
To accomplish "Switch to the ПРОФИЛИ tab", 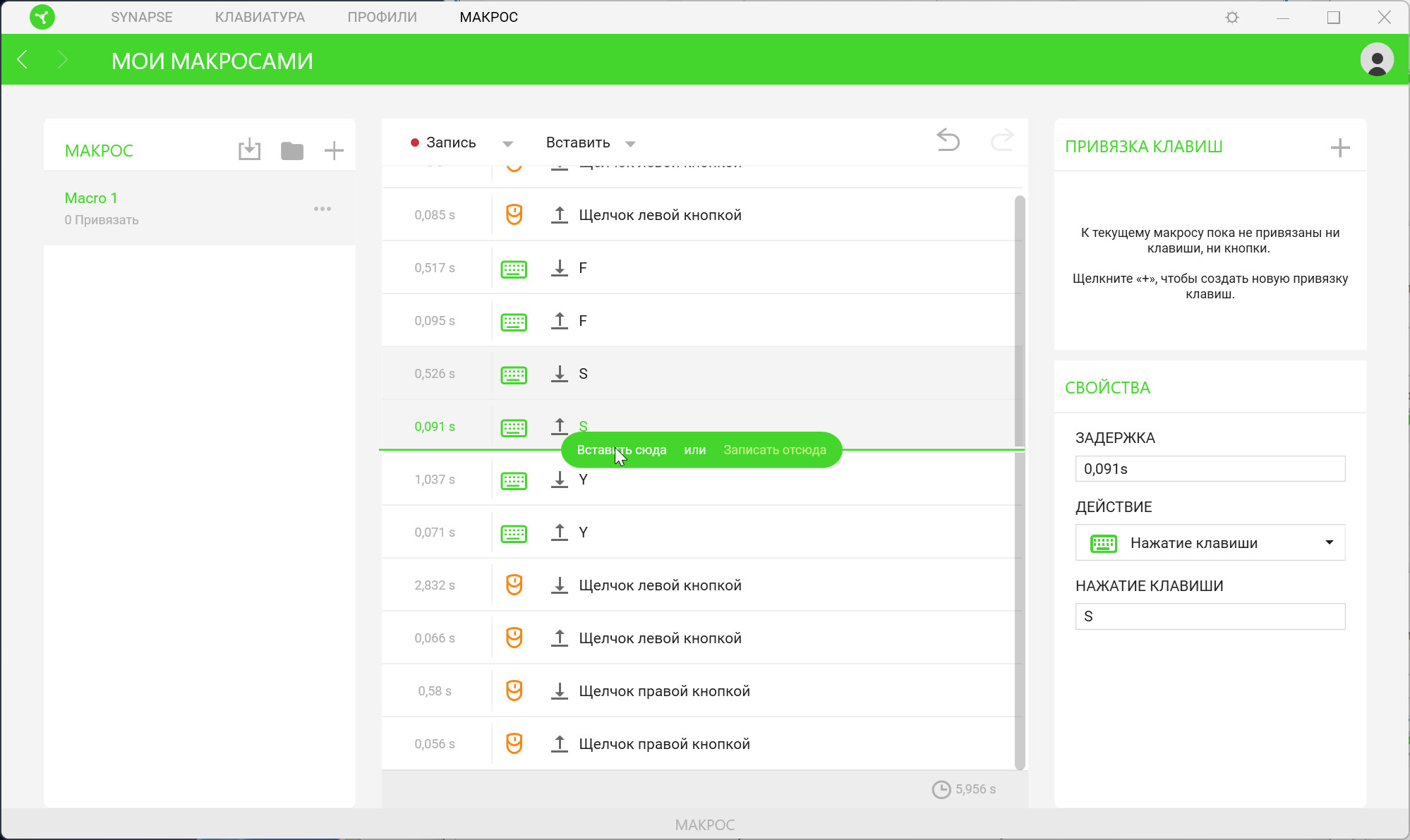I will coord(382,17).
